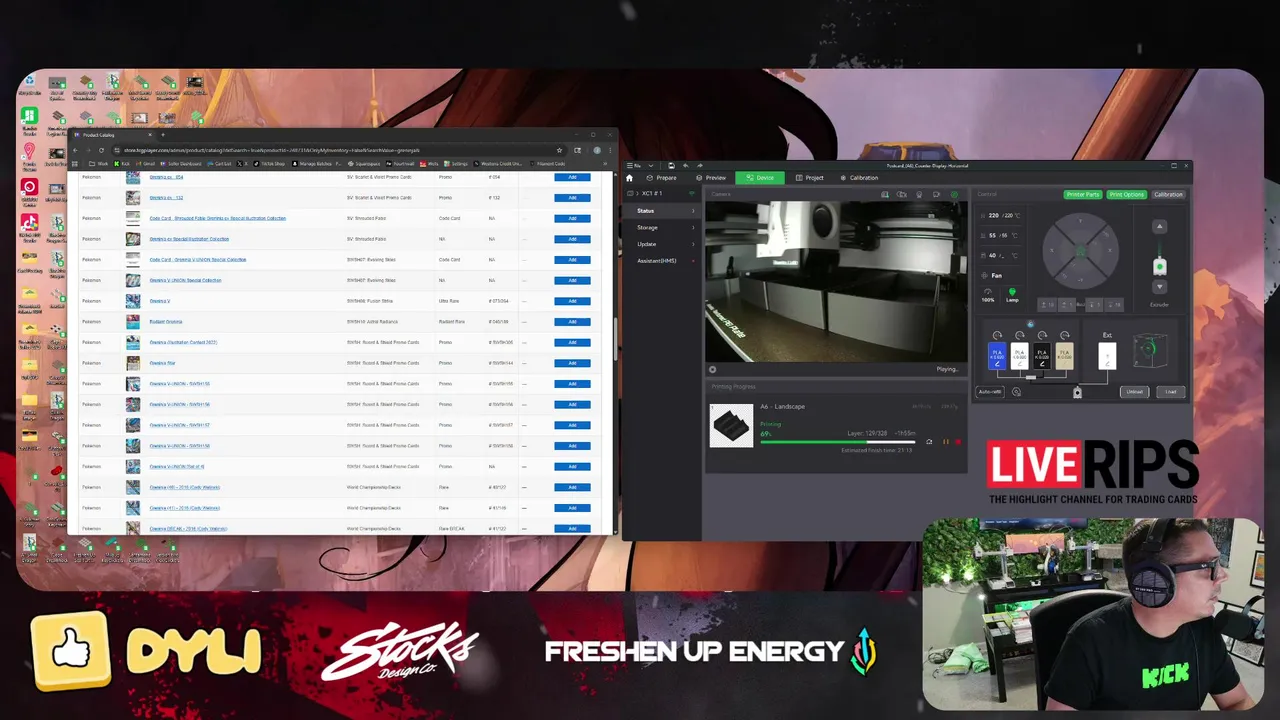Select the Device tab
Screen dimensions: 1280x720
(x=760, y=178)
